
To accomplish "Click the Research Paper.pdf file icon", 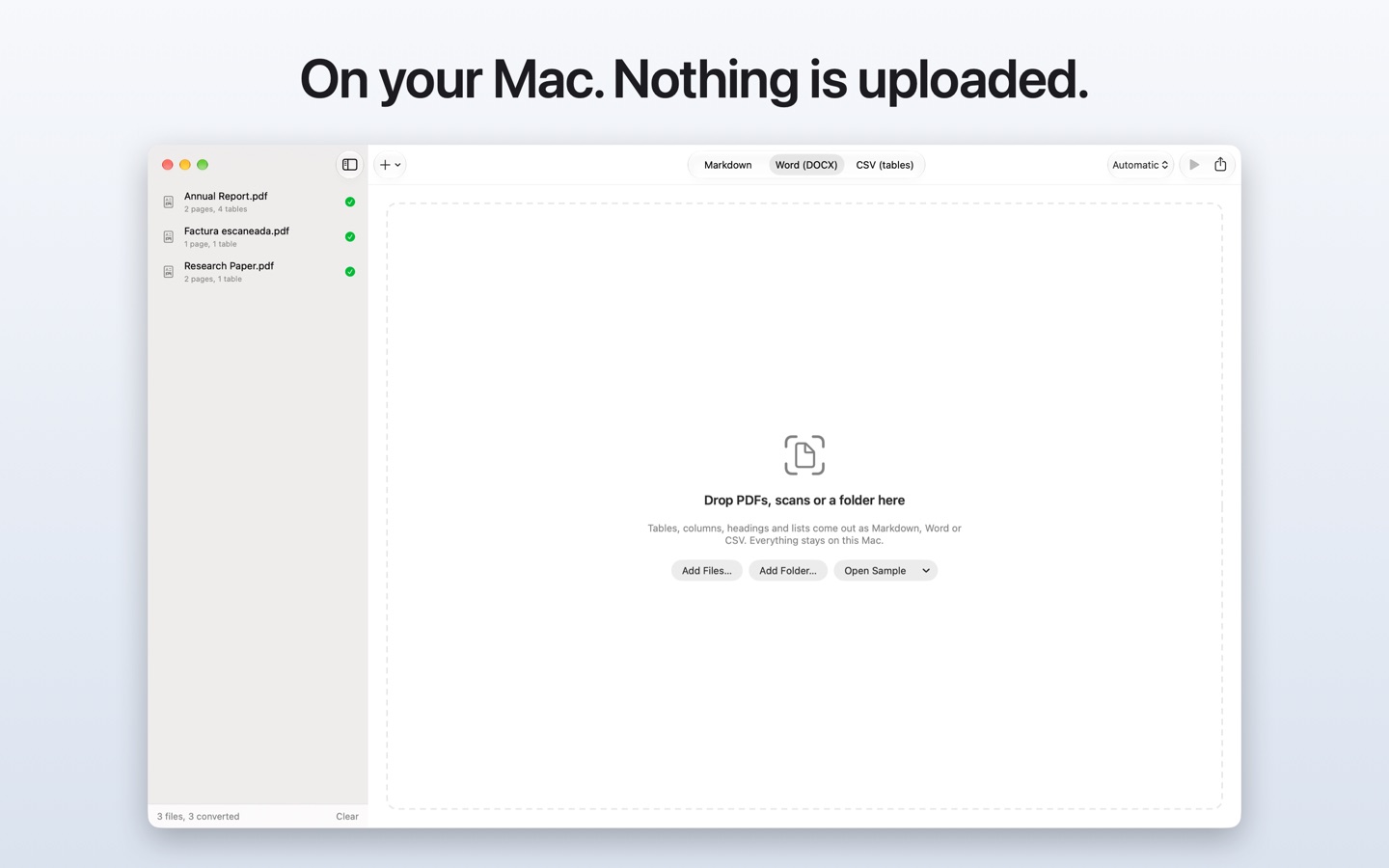I will (169, 271).
